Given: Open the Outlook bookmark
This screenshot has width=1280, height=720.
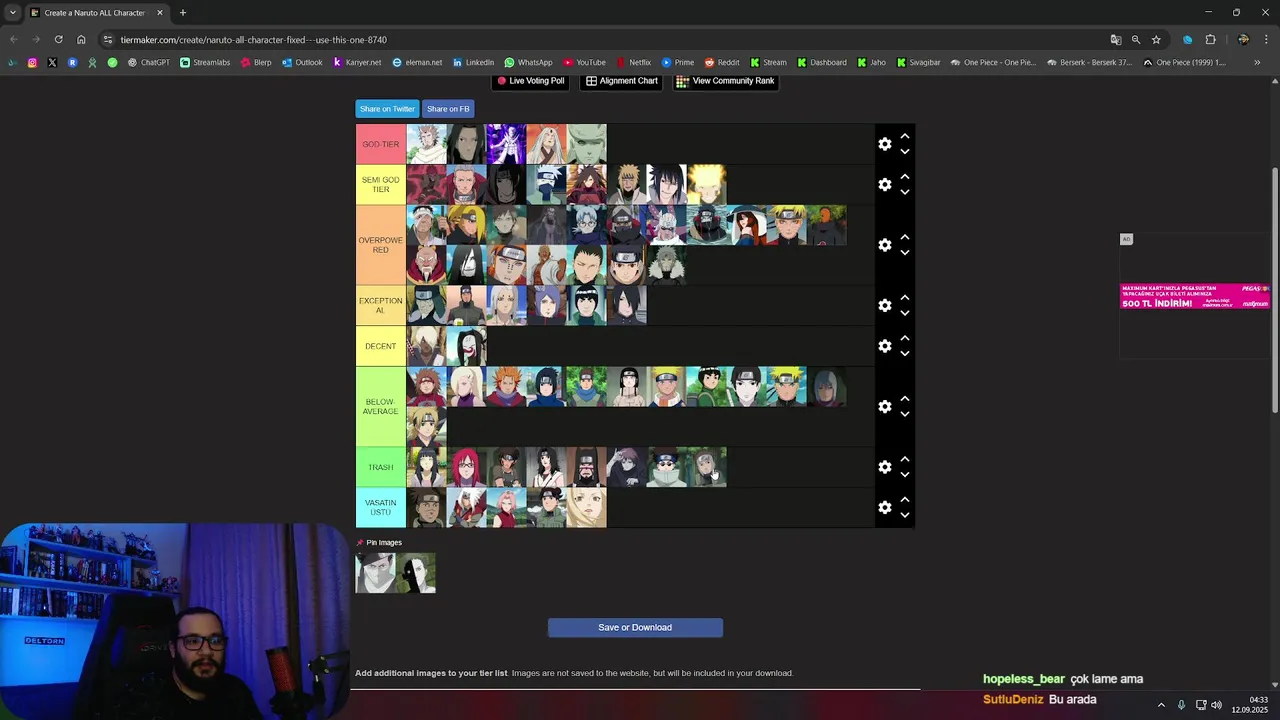Looking at the screenshot, I should coord(302,62).
